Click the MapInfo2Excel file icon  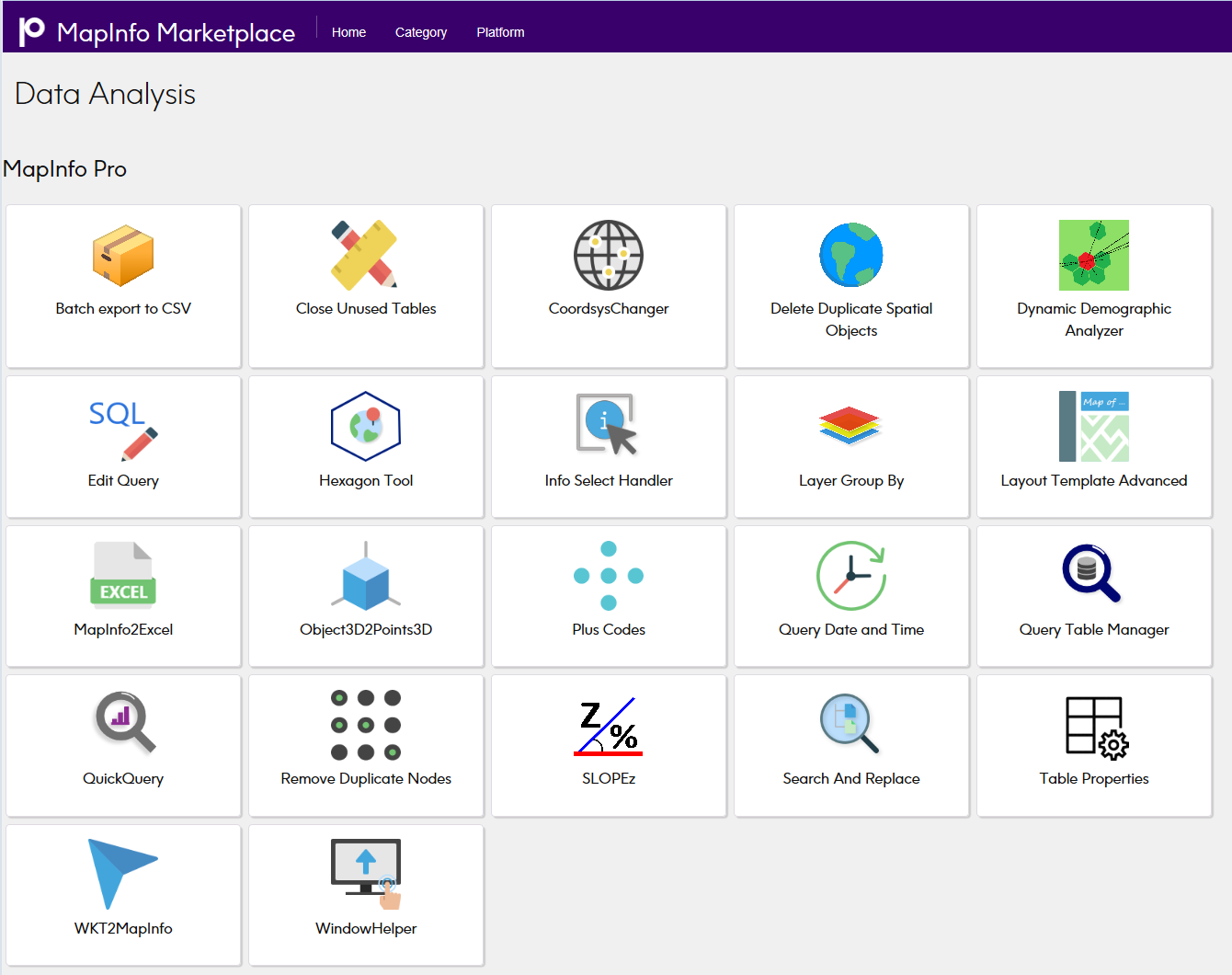pos(123,576)
